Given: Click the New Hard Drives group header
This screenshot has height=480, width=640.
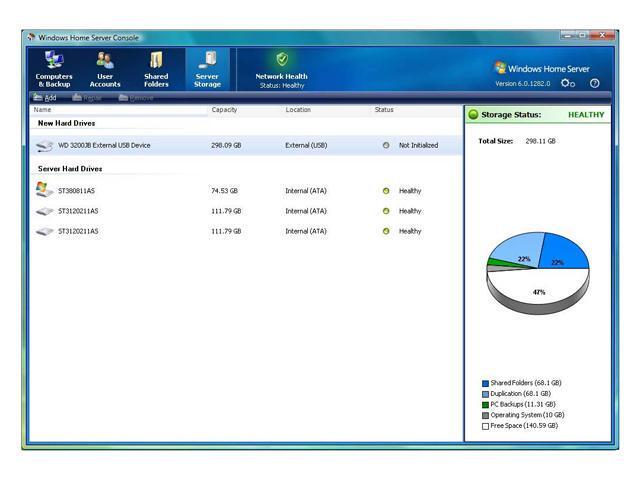Looking at the screenshot, I should pos(67,123).
